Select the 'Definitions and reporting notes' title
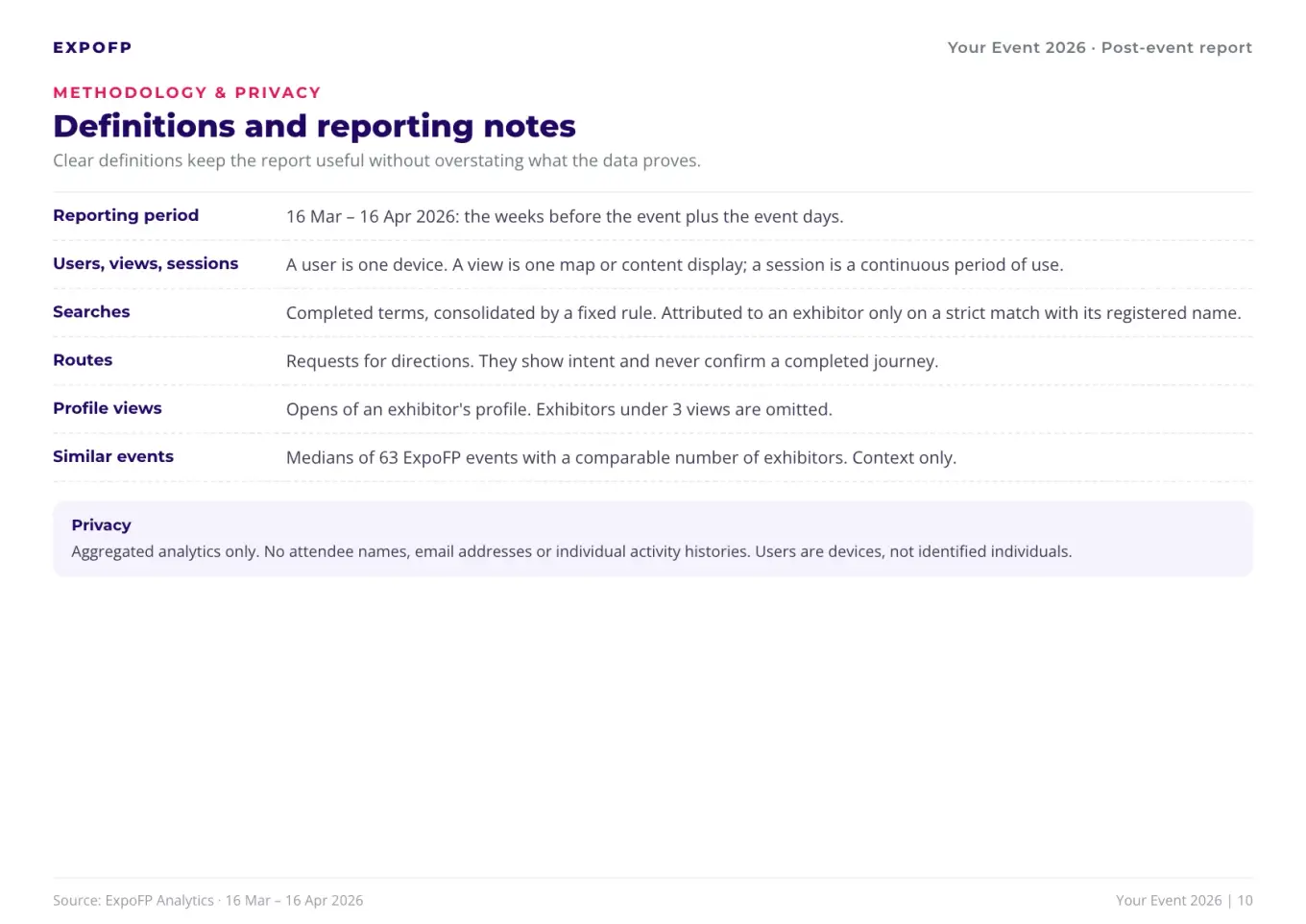Image resolution: width=1306 pixels, height=924 pixels. 314,126
